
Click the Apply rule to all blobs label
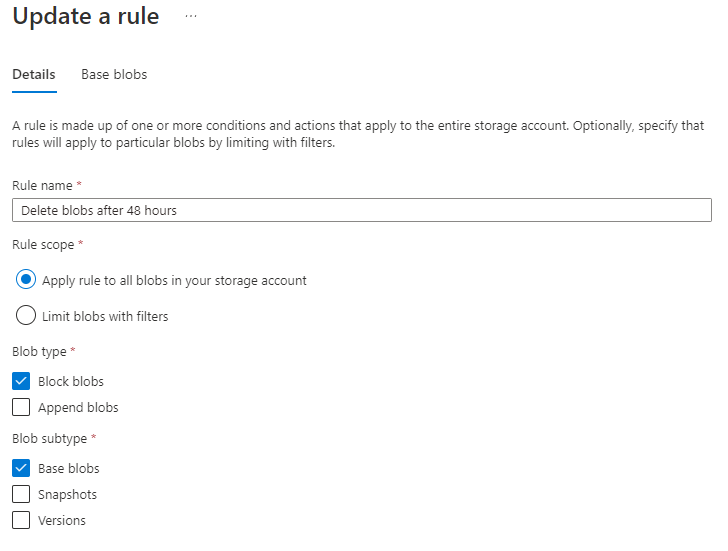[x=175, y=281]
